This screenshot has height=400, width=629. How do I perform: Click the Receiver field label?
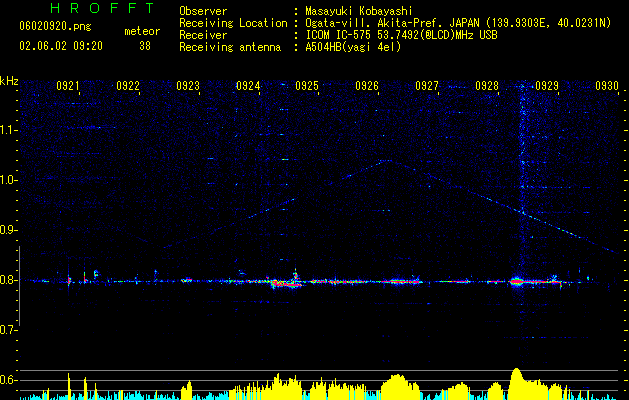click(203, 35)
